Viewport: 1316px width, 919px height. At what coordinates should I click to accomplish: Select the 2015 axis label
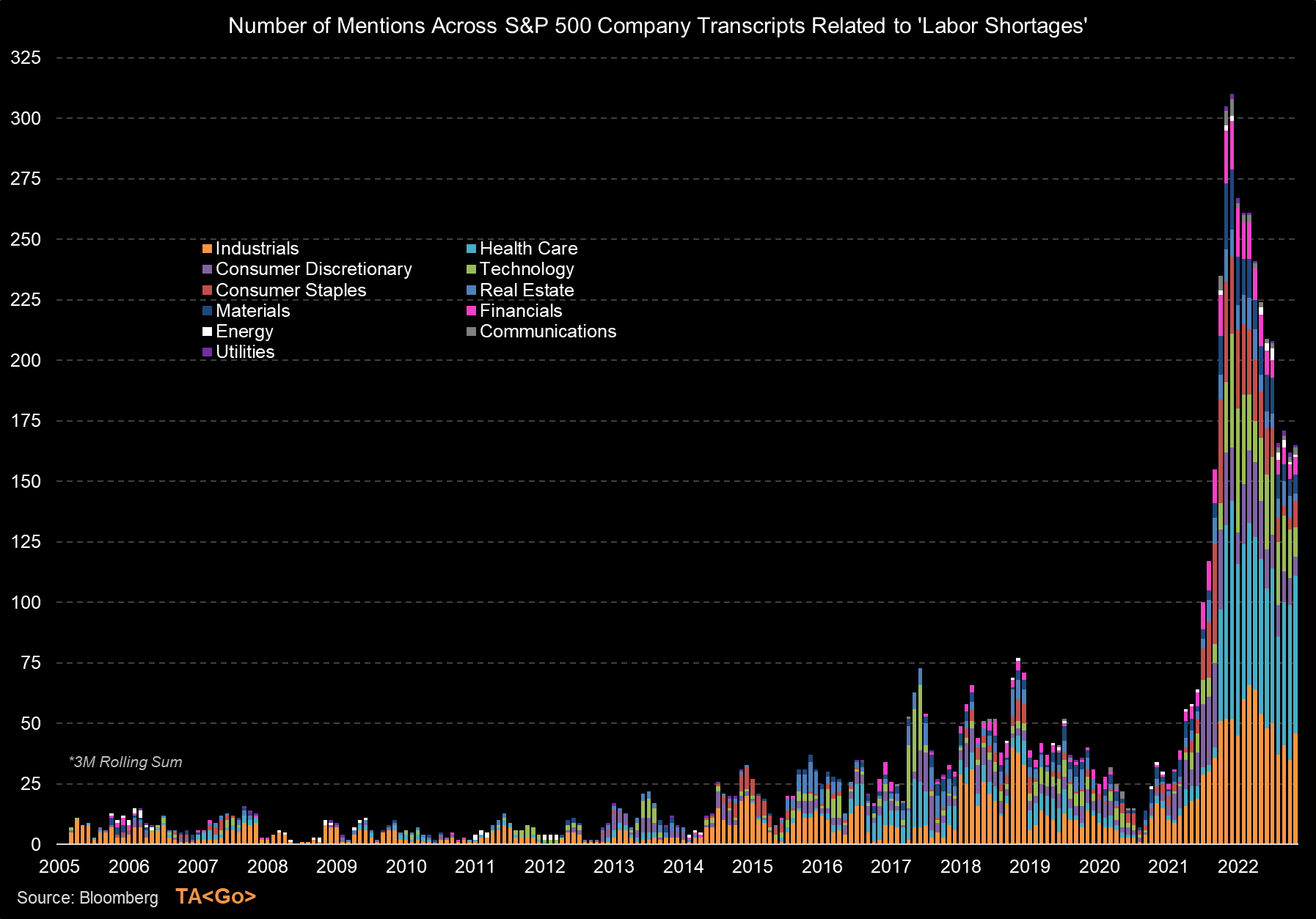click(x=753, y=867)
